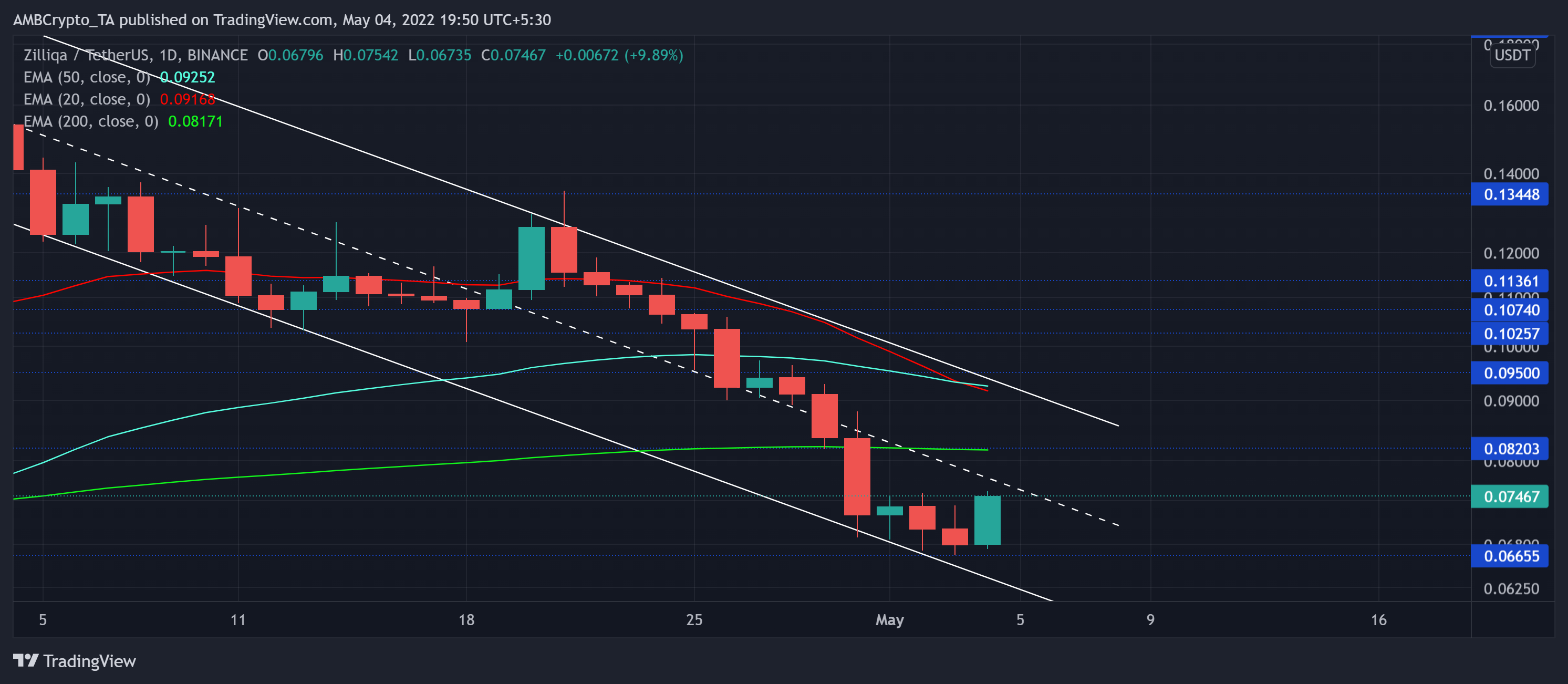1568x684 pixels.
Task: Click the AMBCrypto_TA published header text
Action: click(x=282, y=20)
